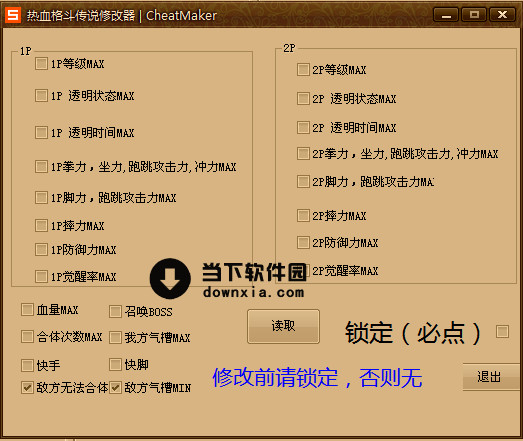Toggle 2P 透明状态MAX checkbox
Screen dimensions: 523x441
(x=303, y=98)
